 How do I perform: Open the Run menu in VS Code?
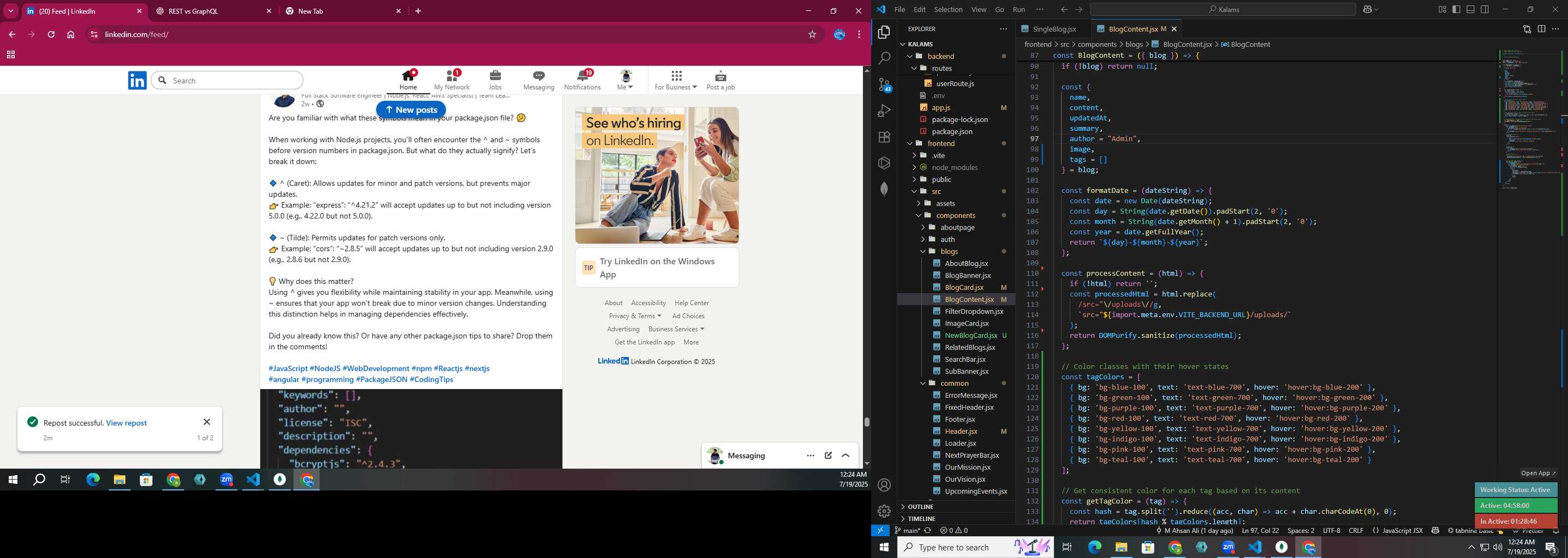tap(1018, 10)
